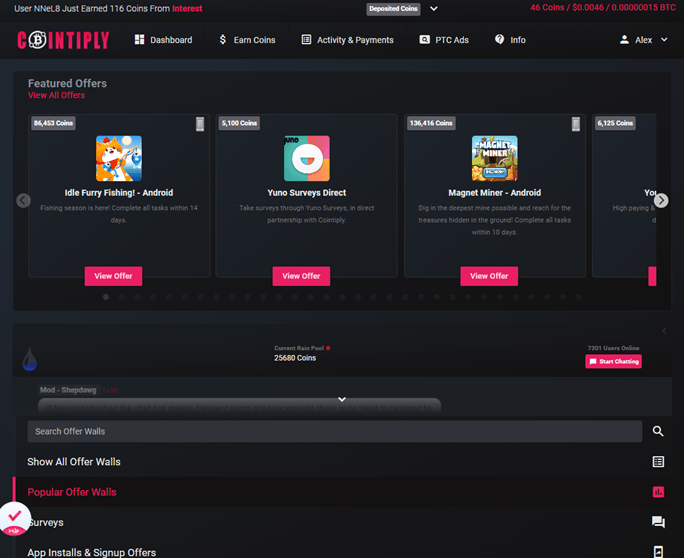Open the Deposited Coins dropdown chevron
This screenshot has height=558, width=684.
(x=434, y=9)
